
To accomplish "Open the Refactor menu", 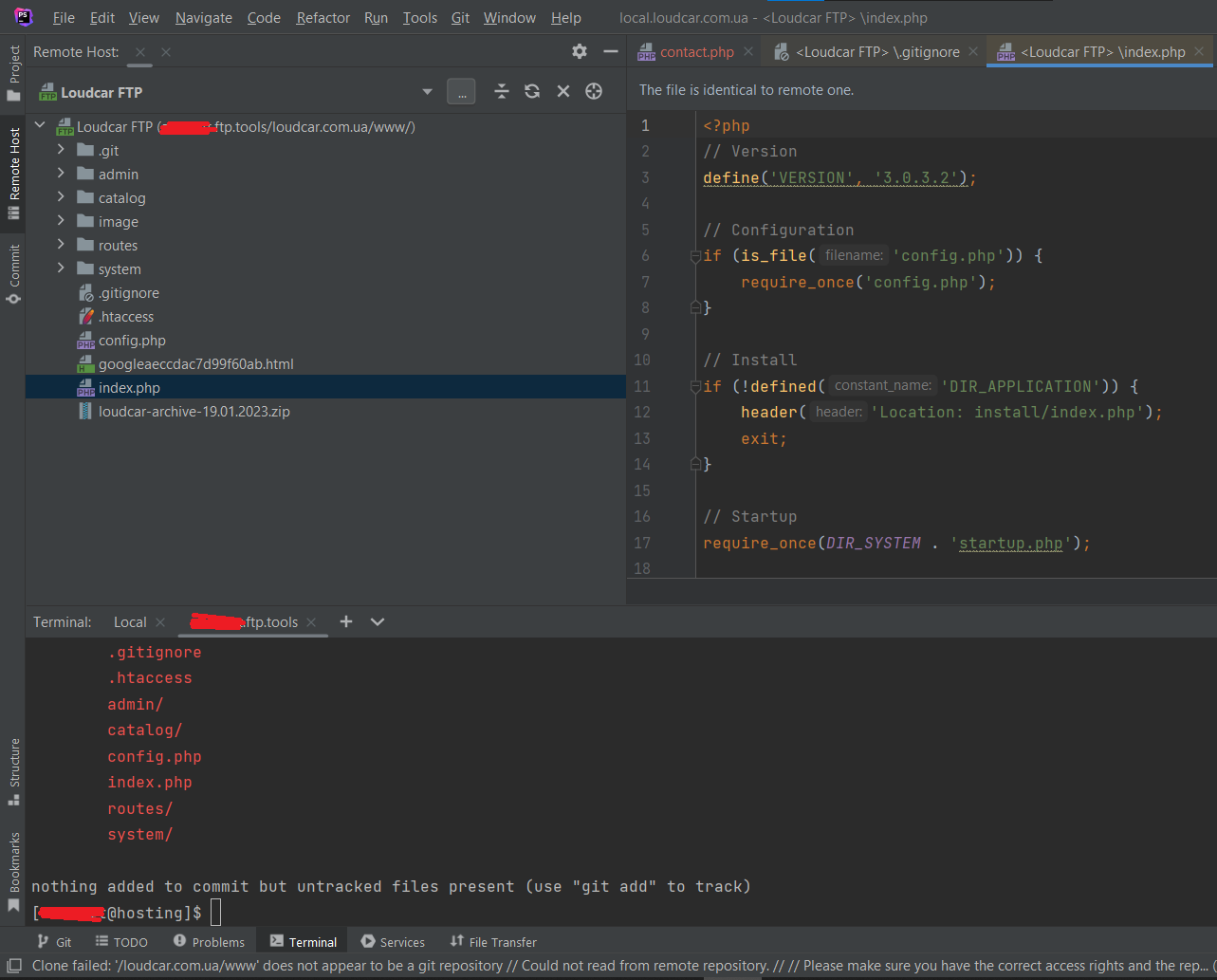I will (x=323, y=18).
